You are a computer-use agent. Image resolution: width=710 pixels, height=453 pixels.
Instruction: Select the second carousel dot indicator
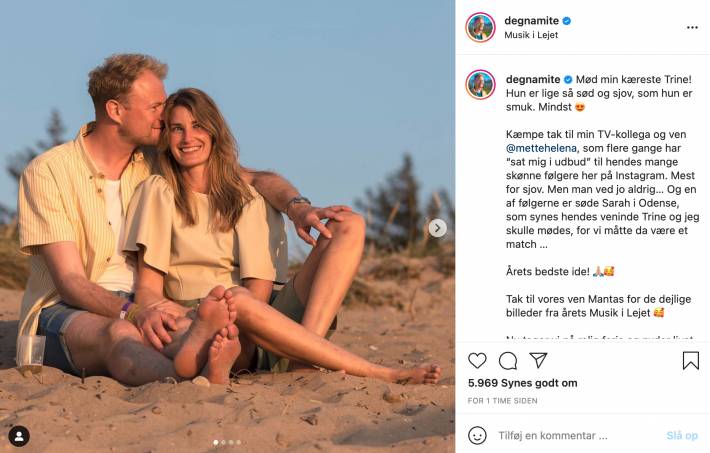221,442
